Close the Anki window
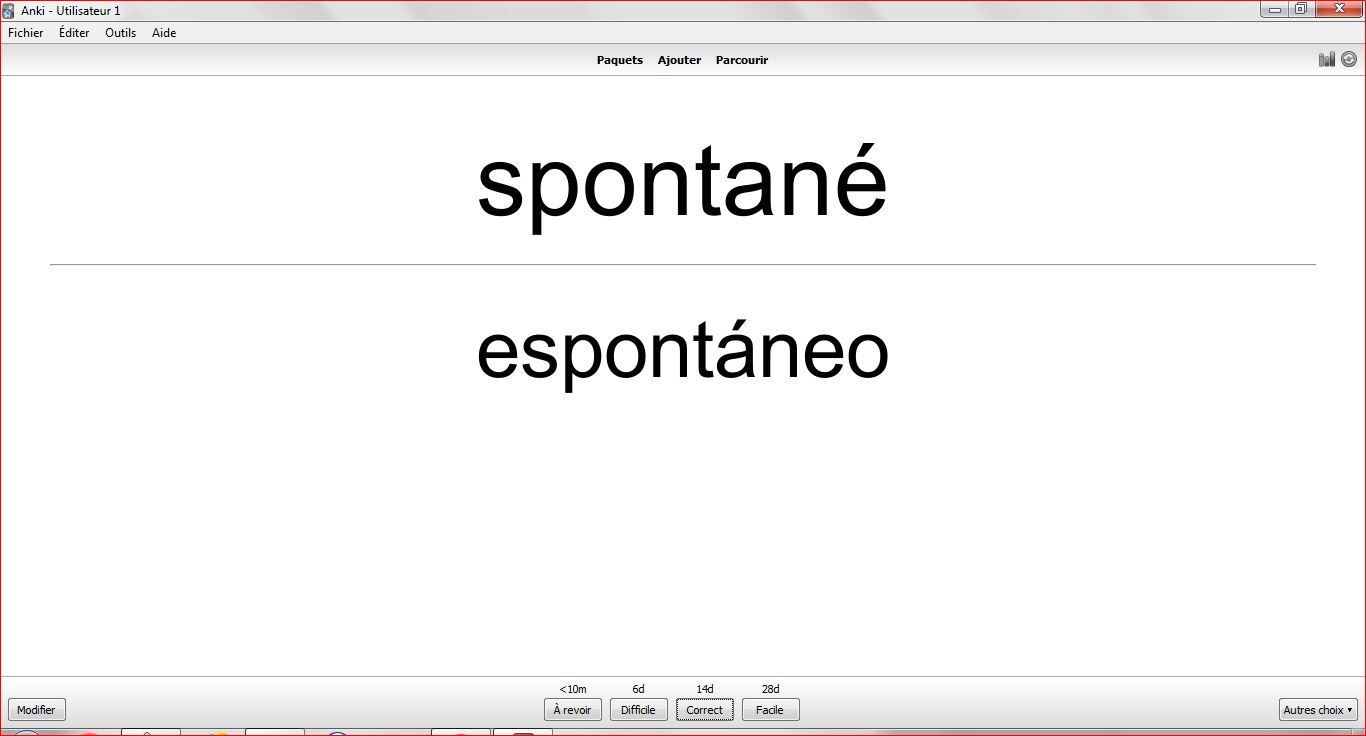Screen dimensions: 1366x736 click(x=1338, y=10)
